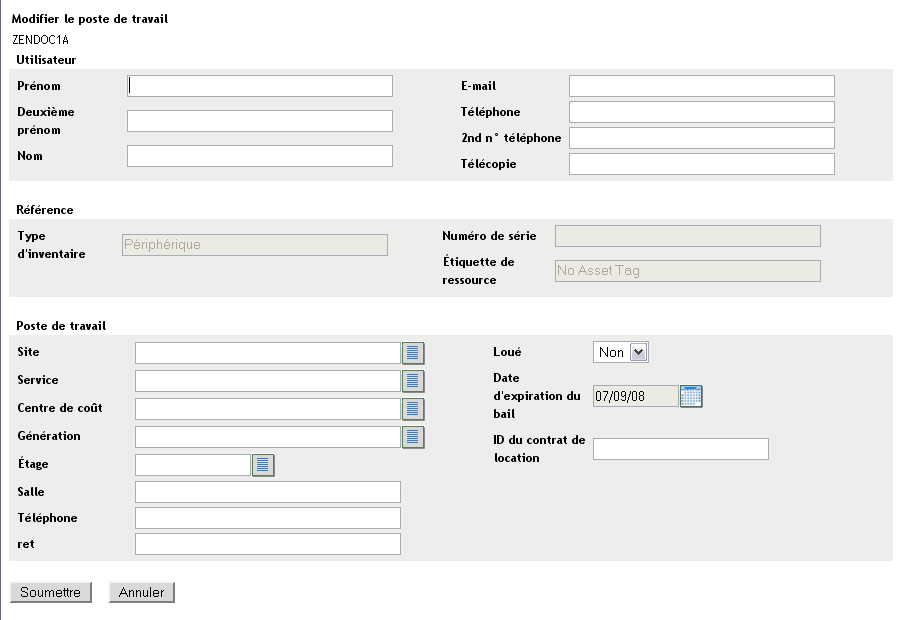Click the Étage list picker icon
The height and width of the screenshot is (620, 901).
click(x=263, y=464)
